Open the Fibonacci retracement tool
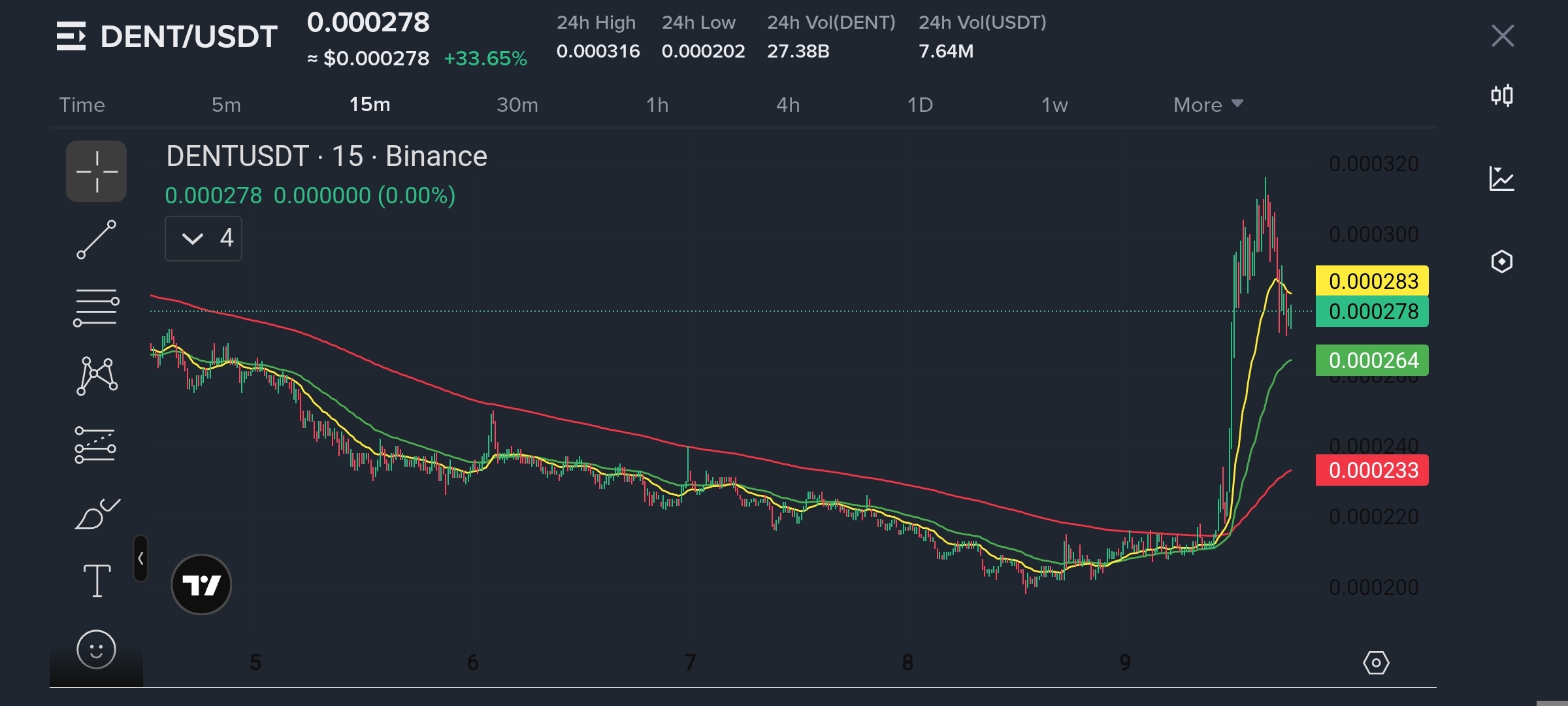This screenshot has height=706, width=1568. pos(96,307)
